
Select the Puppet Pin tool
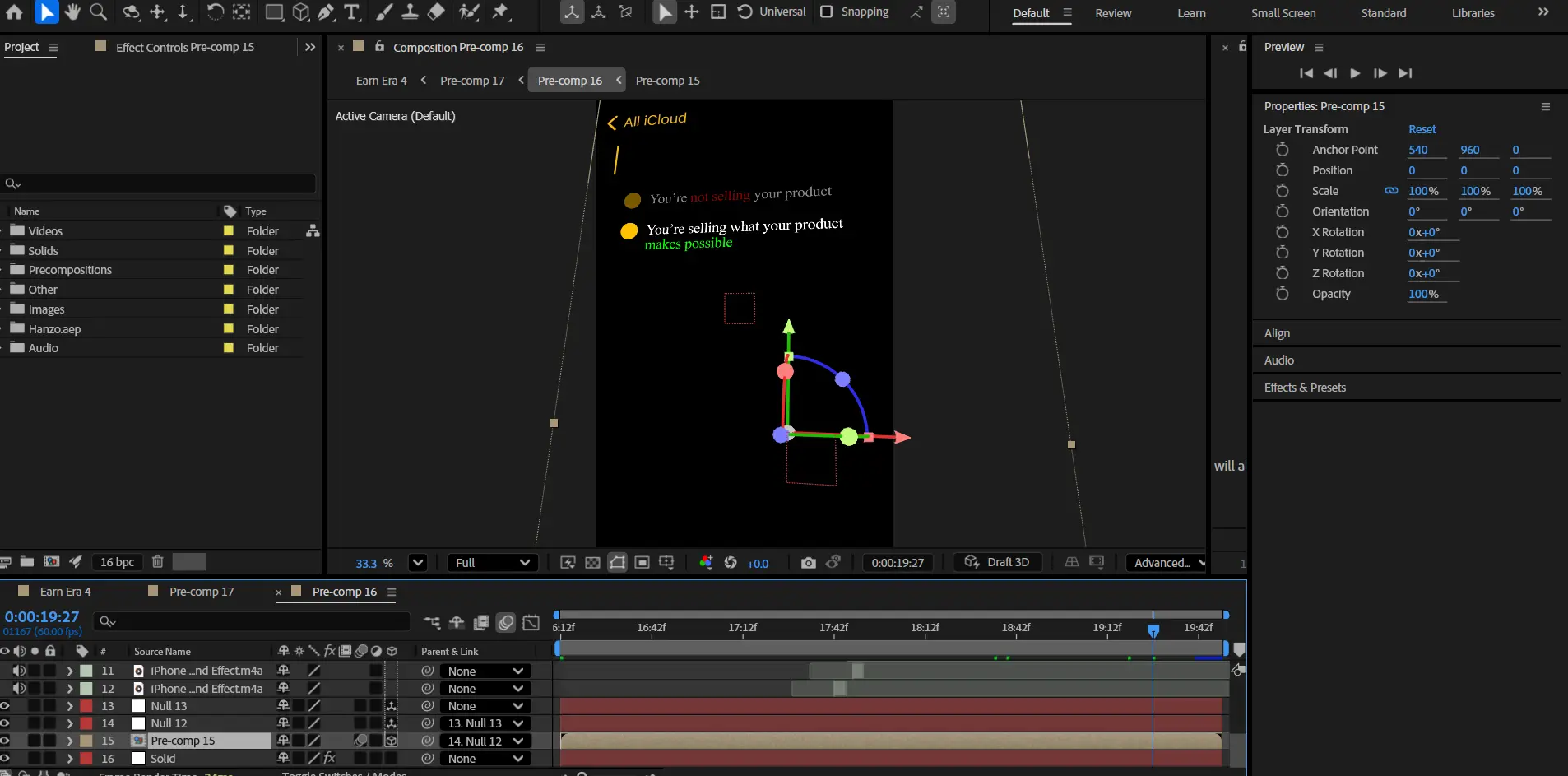pyautogui.click(x=500, y=12)
